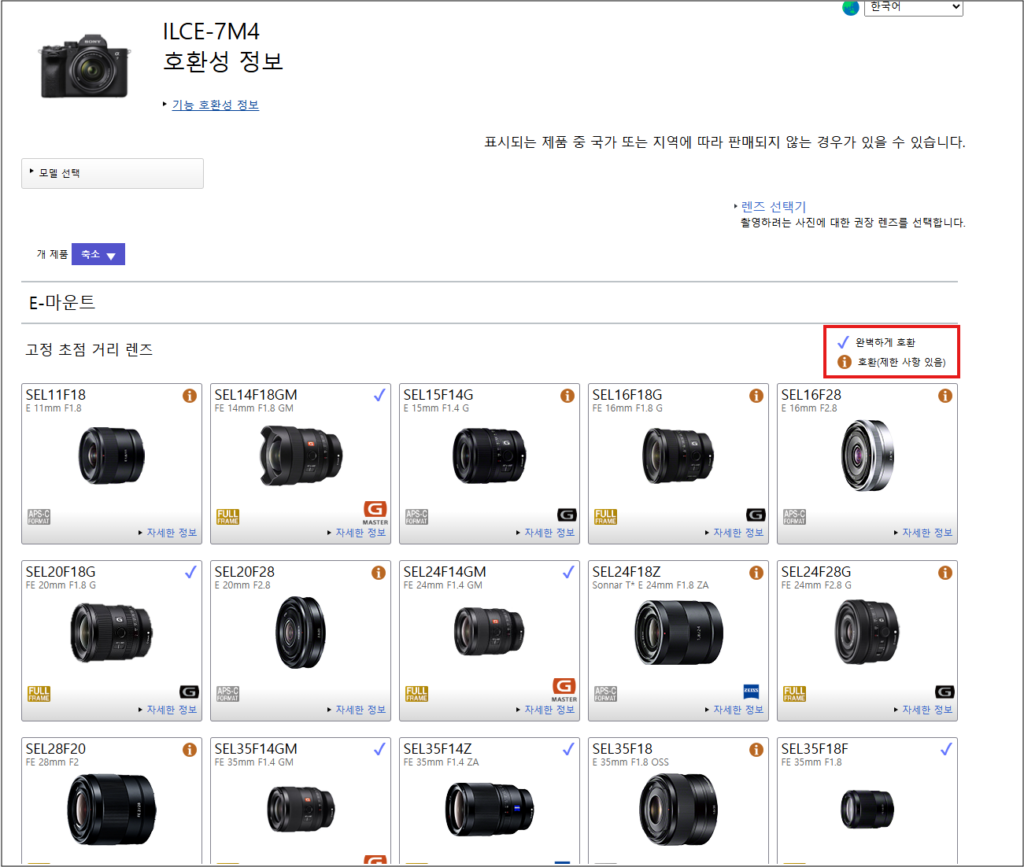Click the 'SEL15F14G' model name text
Screen dimensions: 1024x867
(438, 395)
